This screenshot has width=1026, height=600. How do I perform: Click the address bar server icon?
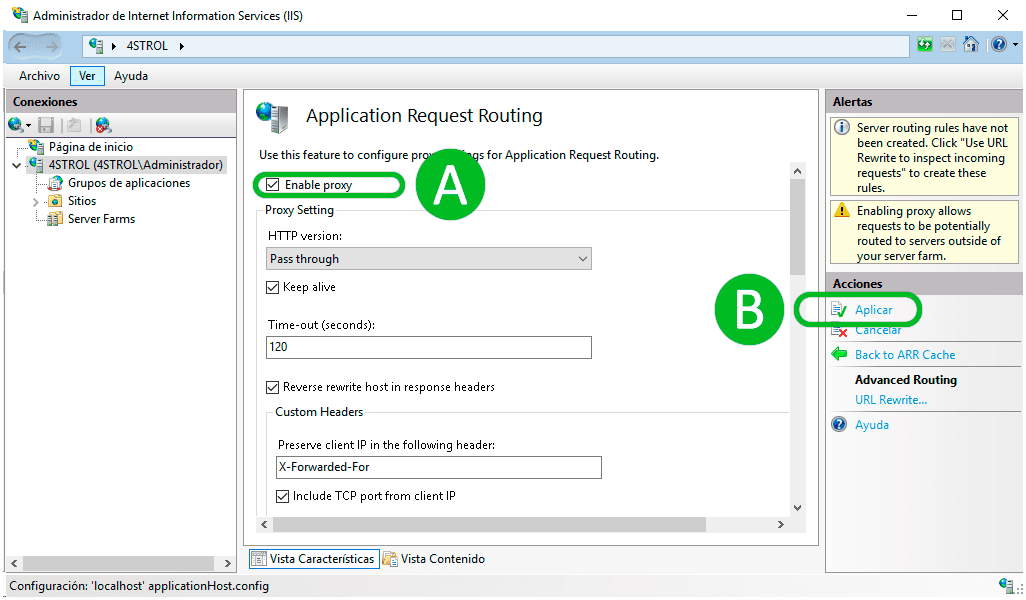(x=96, y=45)
